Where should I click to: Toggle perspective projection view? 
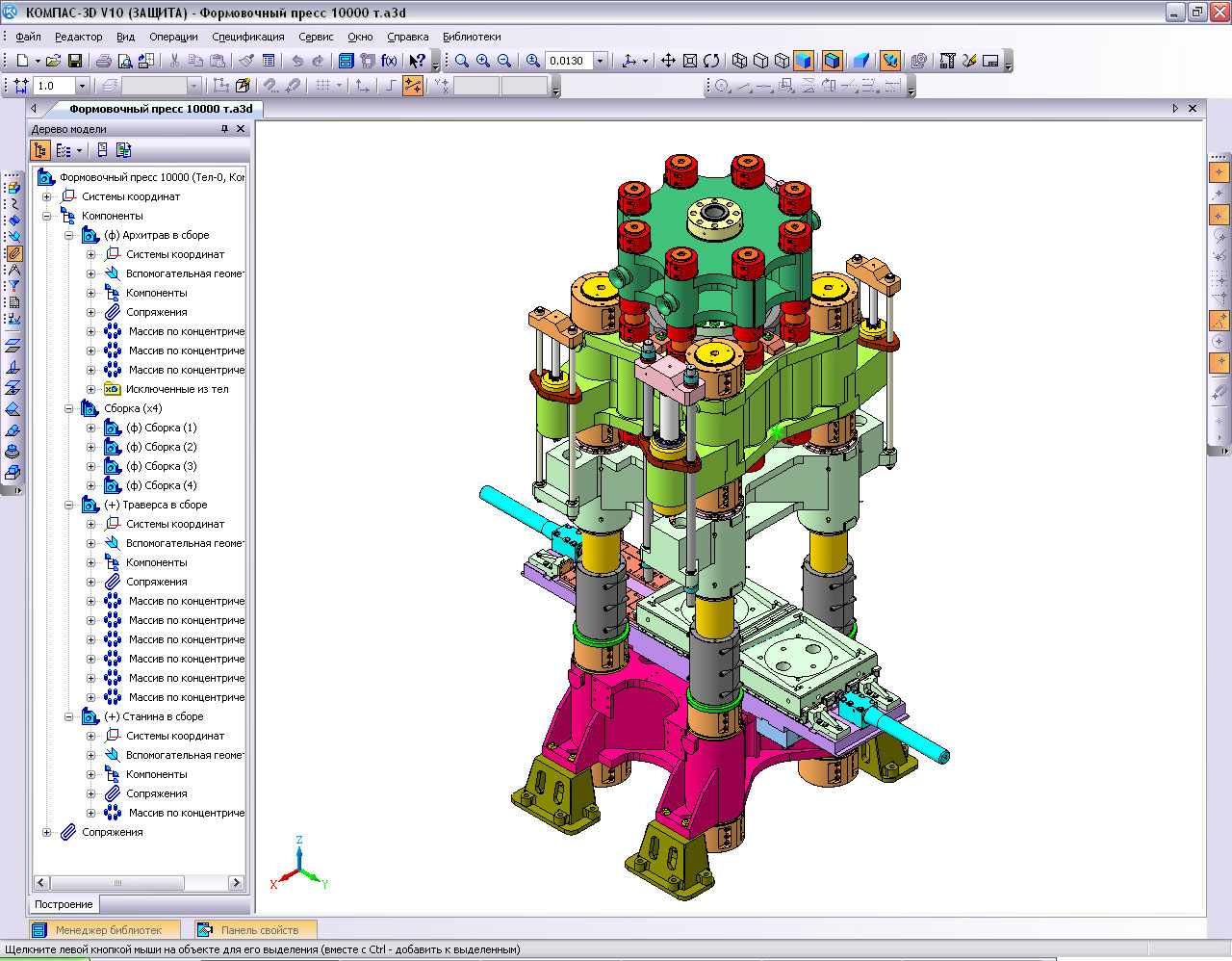pos(861,61)
